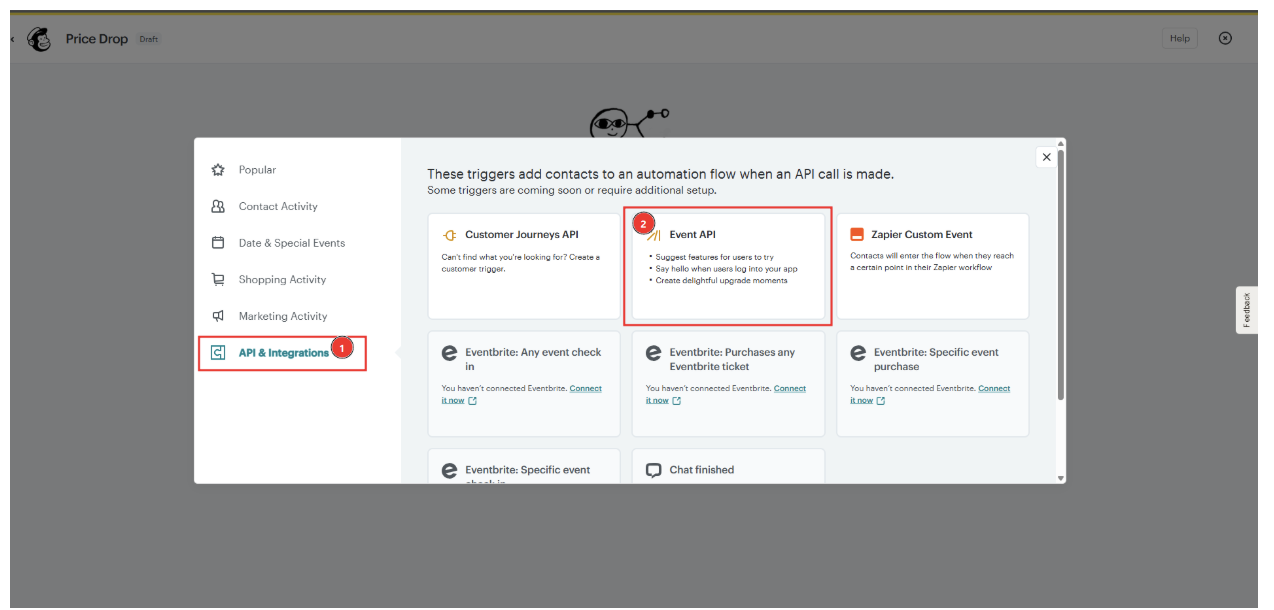1274x610 pixels.
Task: Click the dialog scrollbar down arrow
Action: pos(1061,478)
